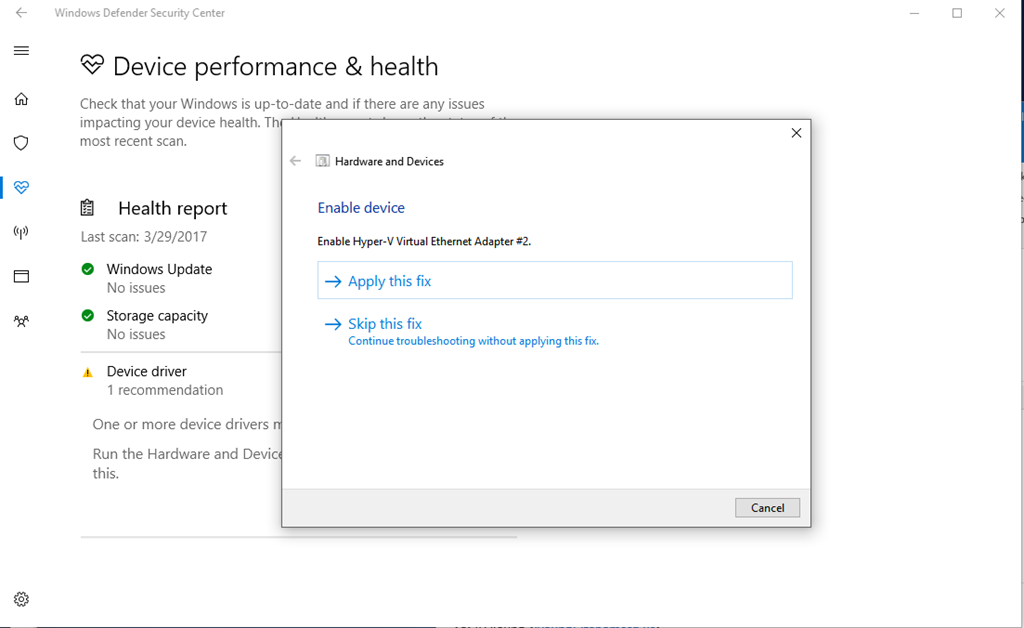Click the Device driver warning icon

[88, 372]
